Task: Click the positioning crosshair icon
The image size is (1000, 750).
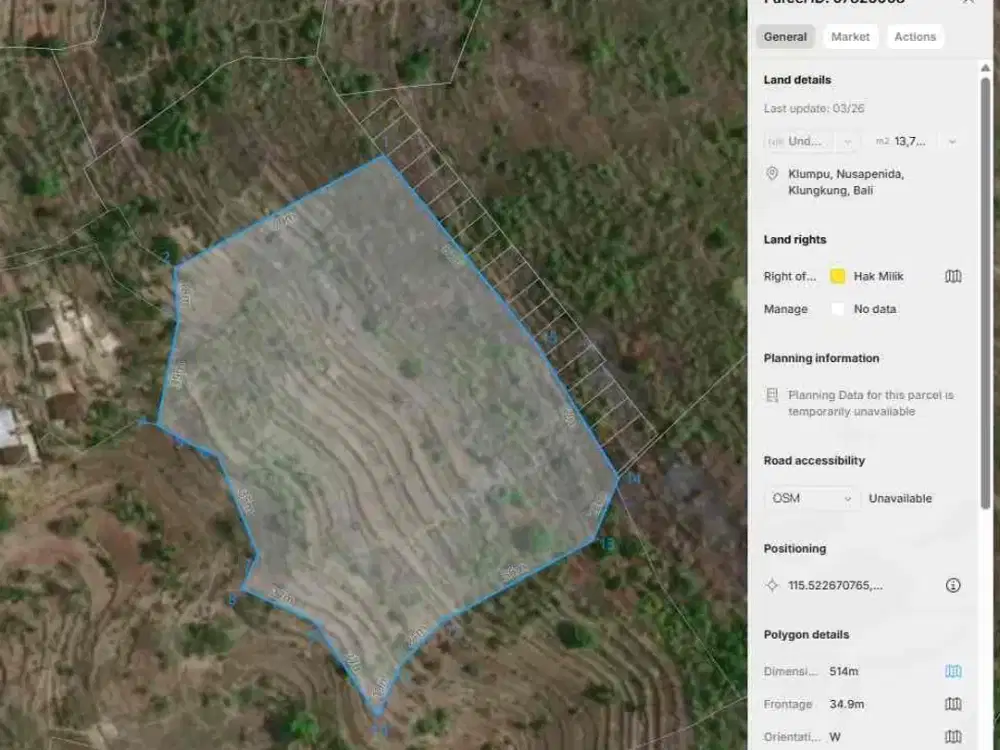Action: pyautogui.click(x=772, y=585)
